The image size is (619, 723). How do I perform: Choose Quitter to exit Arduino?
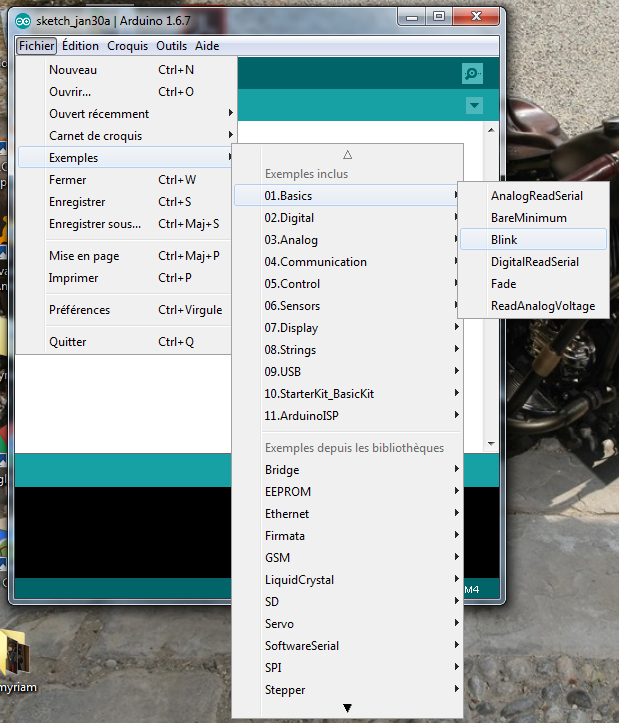125,342
